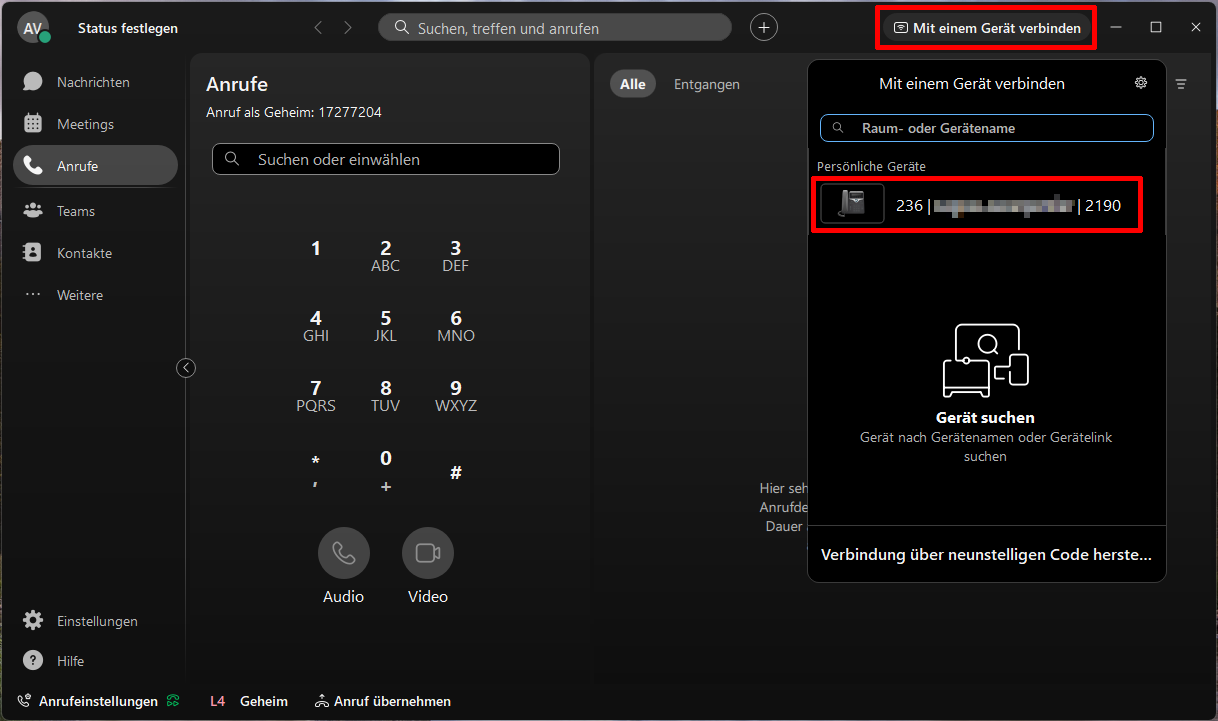Select the Alle calls tab

pos(633,84)
